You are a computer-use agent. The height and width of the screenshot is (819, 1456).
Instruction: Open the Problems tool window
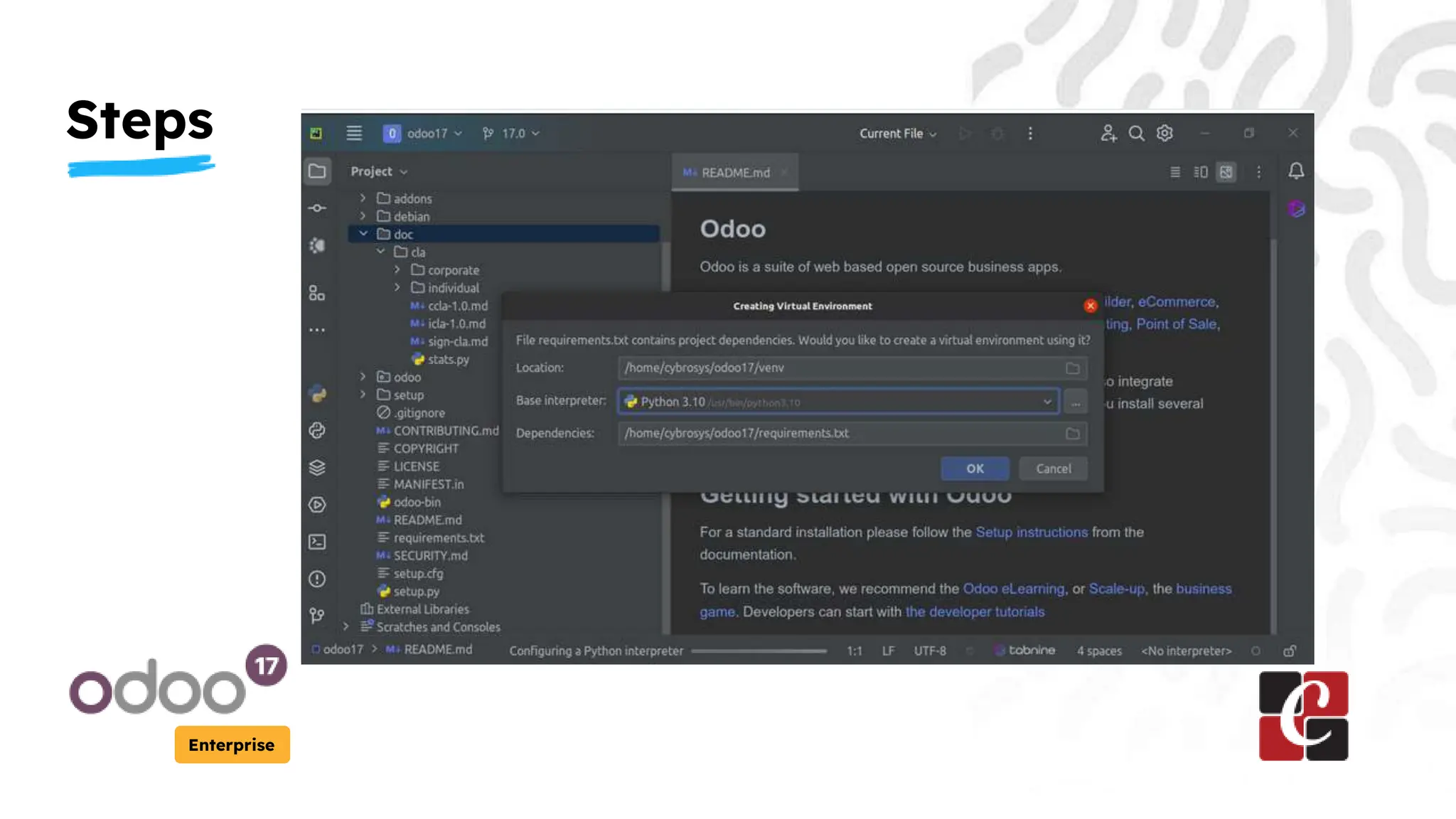[x=317, y=579]
